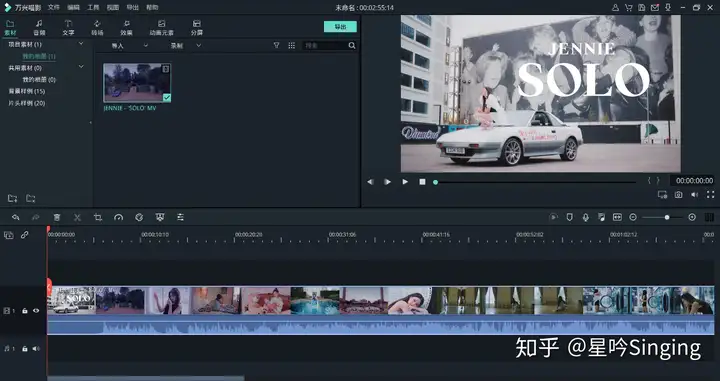Record a voiceover with the microphone icon

point(585,218)
